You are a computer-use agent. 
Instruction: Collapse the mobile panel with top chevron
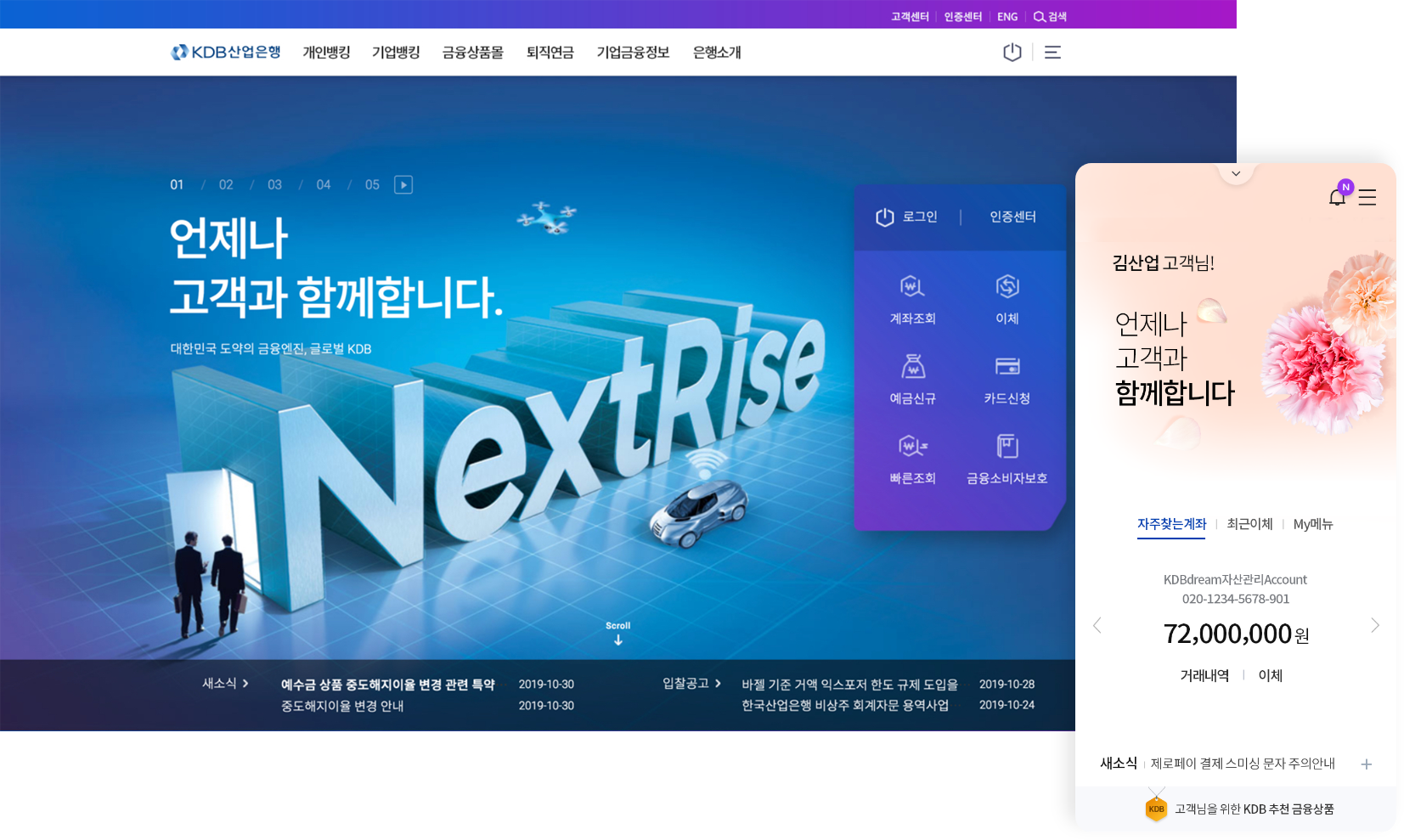pos(1236,173)
